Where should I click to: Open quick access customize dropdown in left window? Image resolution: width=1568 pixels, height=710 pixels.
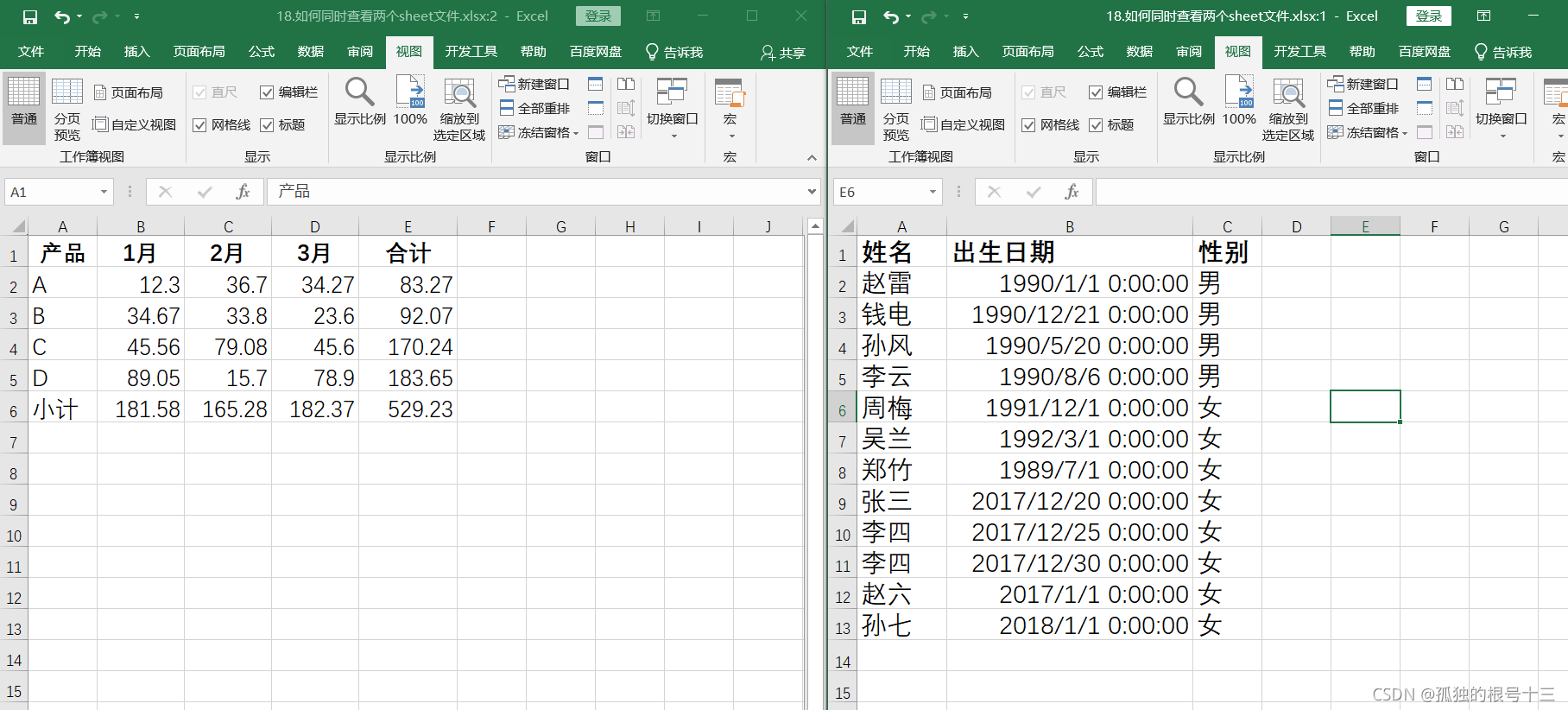[x=136, y=16]
